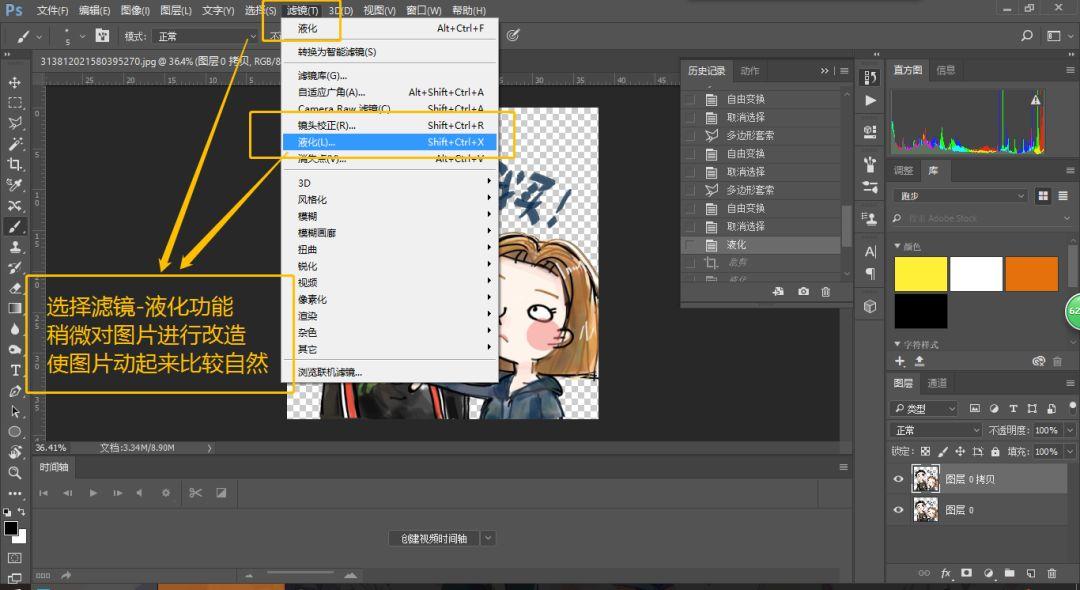Select the Horizontal Type tool

point(14,370)
